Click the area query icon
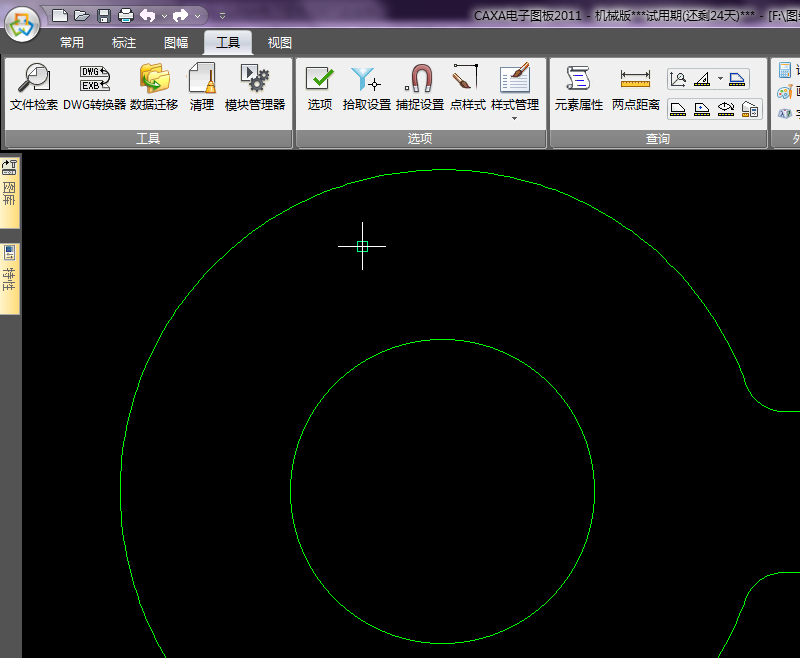 [678, 109]
